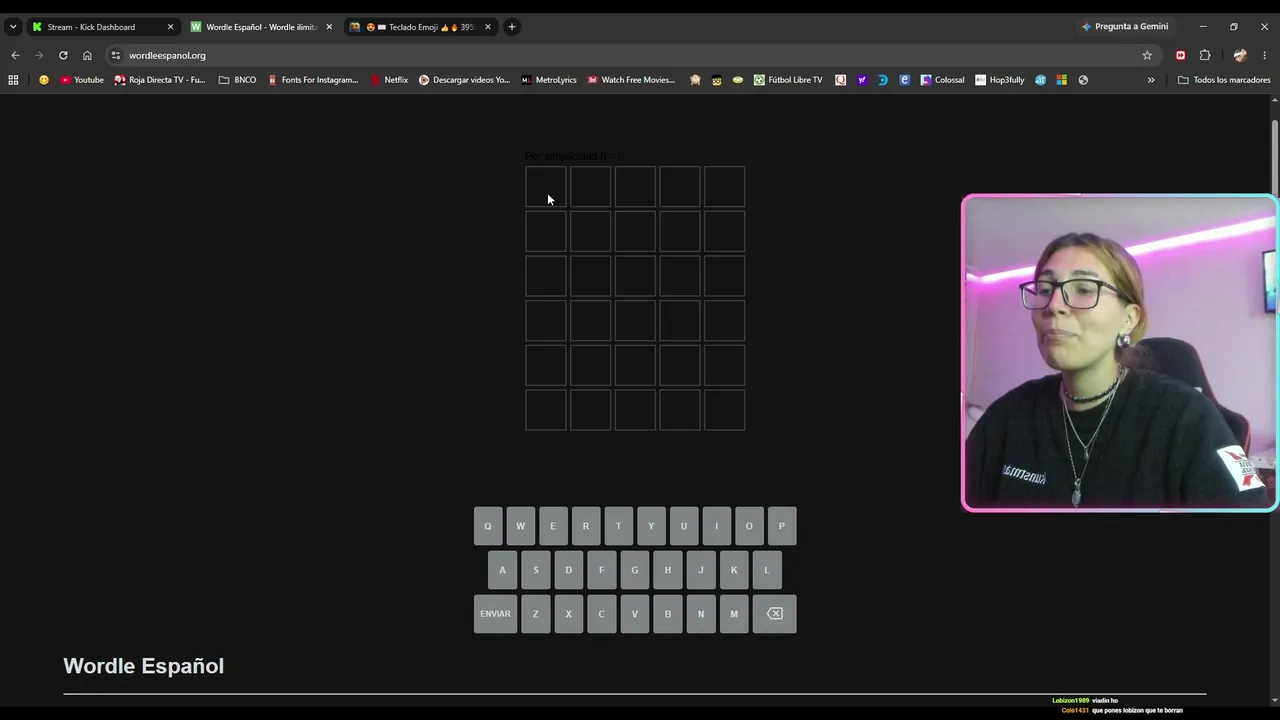The width and height of the screenshot is (1280, 720).
Task: Click the site info icon in the address bar
Action: pos(116,55)
